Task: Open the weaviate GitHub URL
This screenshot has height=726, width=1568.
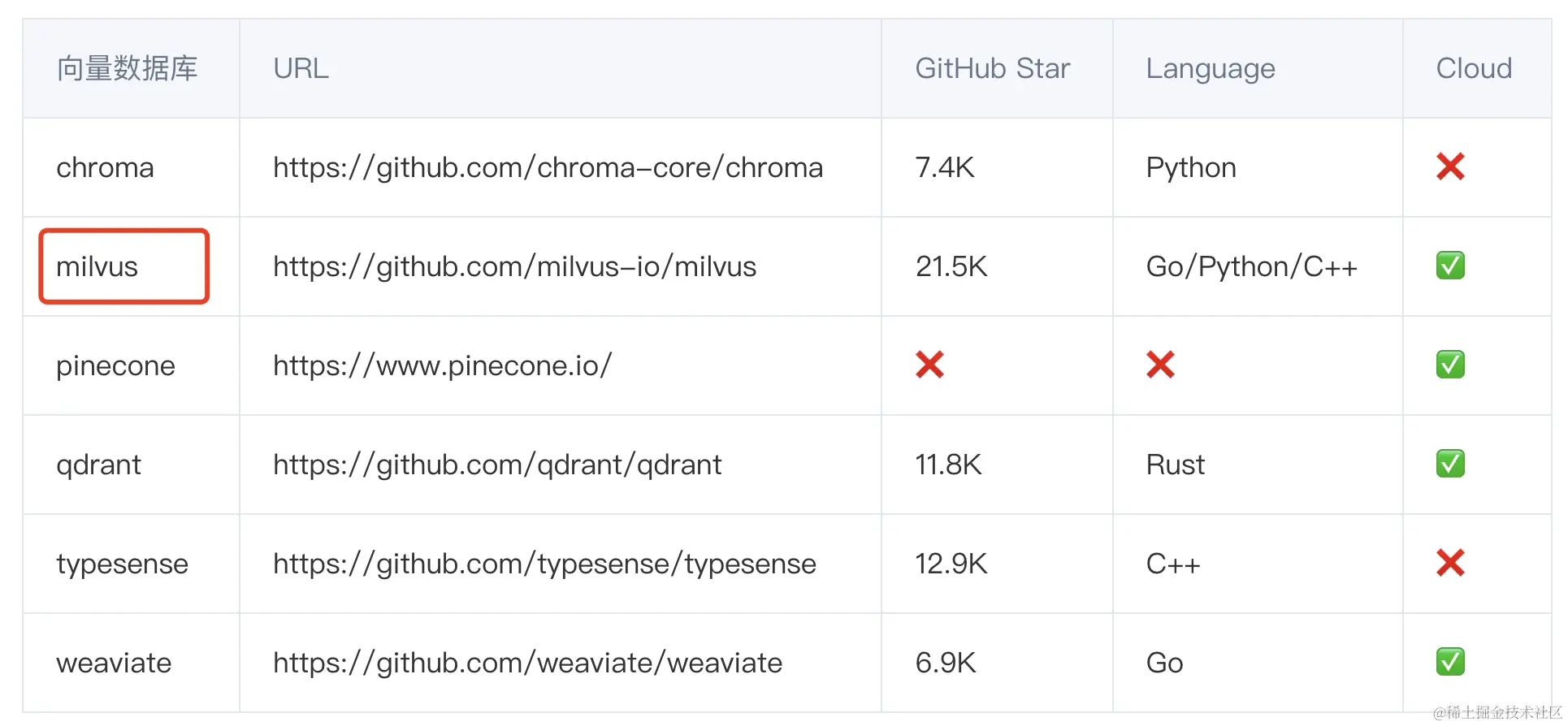Action: [x=527, y=663]
